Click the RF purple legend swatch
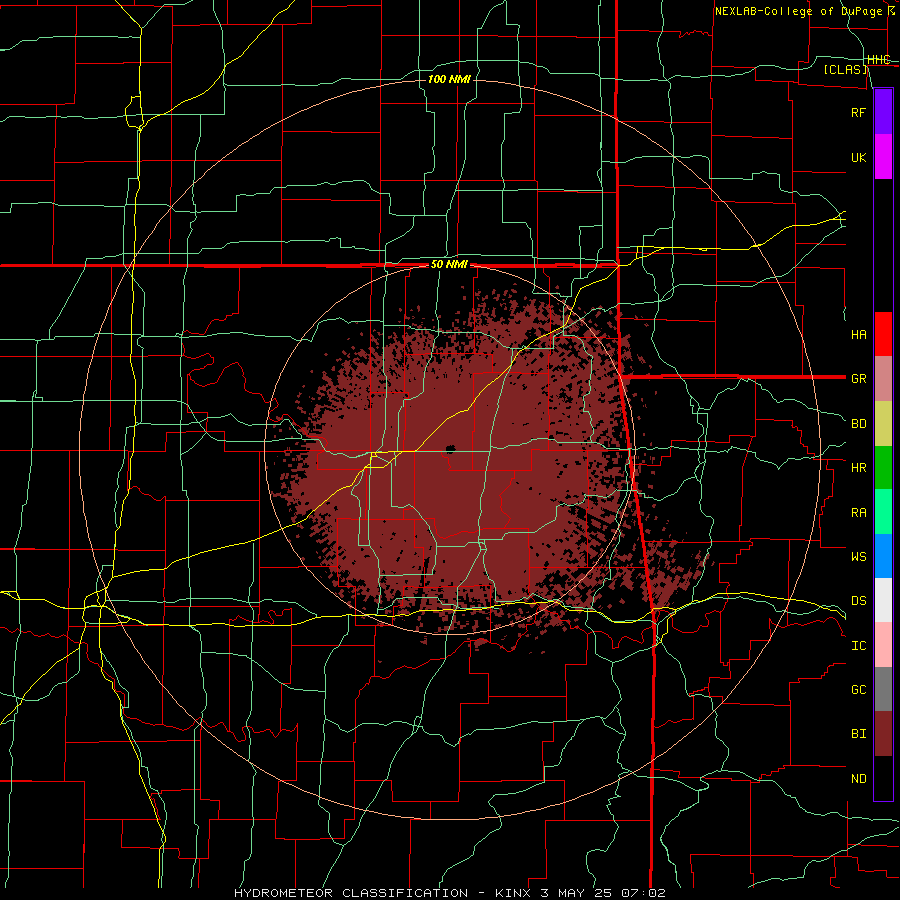Screen dimensions: 900x900 883,112
